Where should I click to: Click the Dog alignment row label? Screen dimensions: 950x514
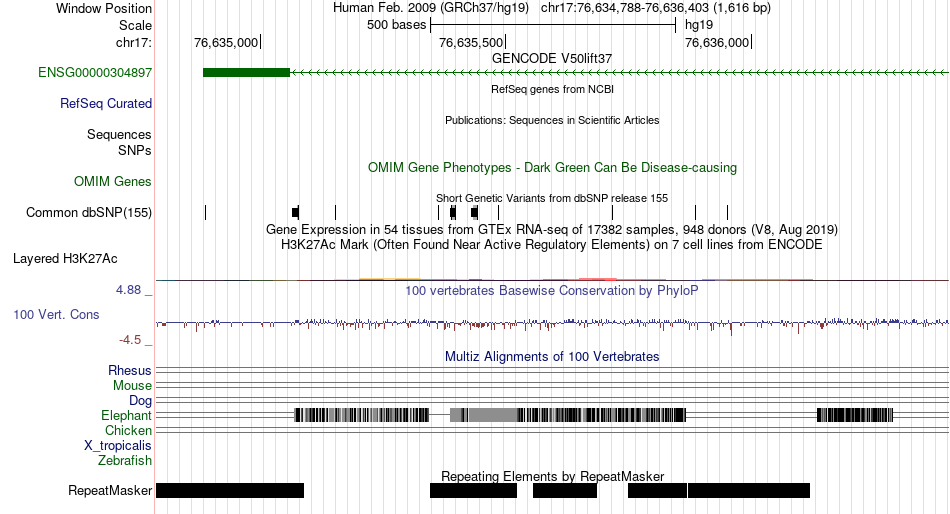(140, 401)
